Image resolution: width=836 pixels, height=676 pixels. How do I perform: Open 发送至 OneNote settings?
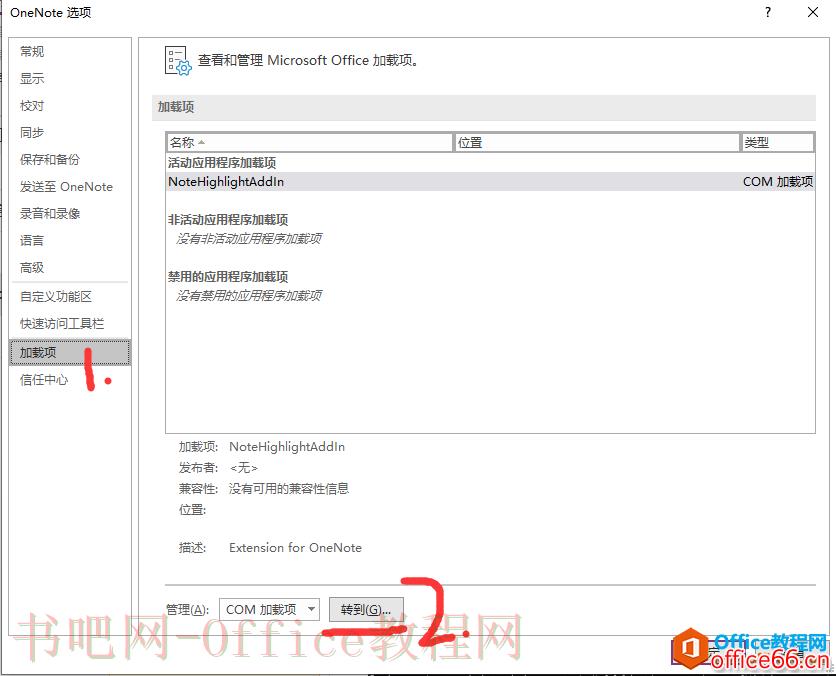tap(66, 187)
